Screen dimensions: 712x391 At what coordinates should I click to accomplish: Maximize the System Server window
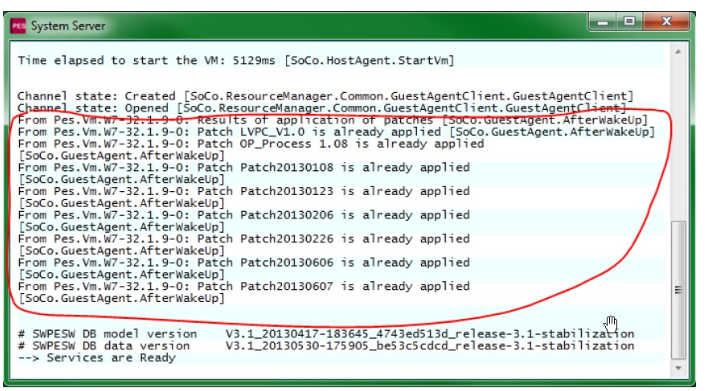629,22
